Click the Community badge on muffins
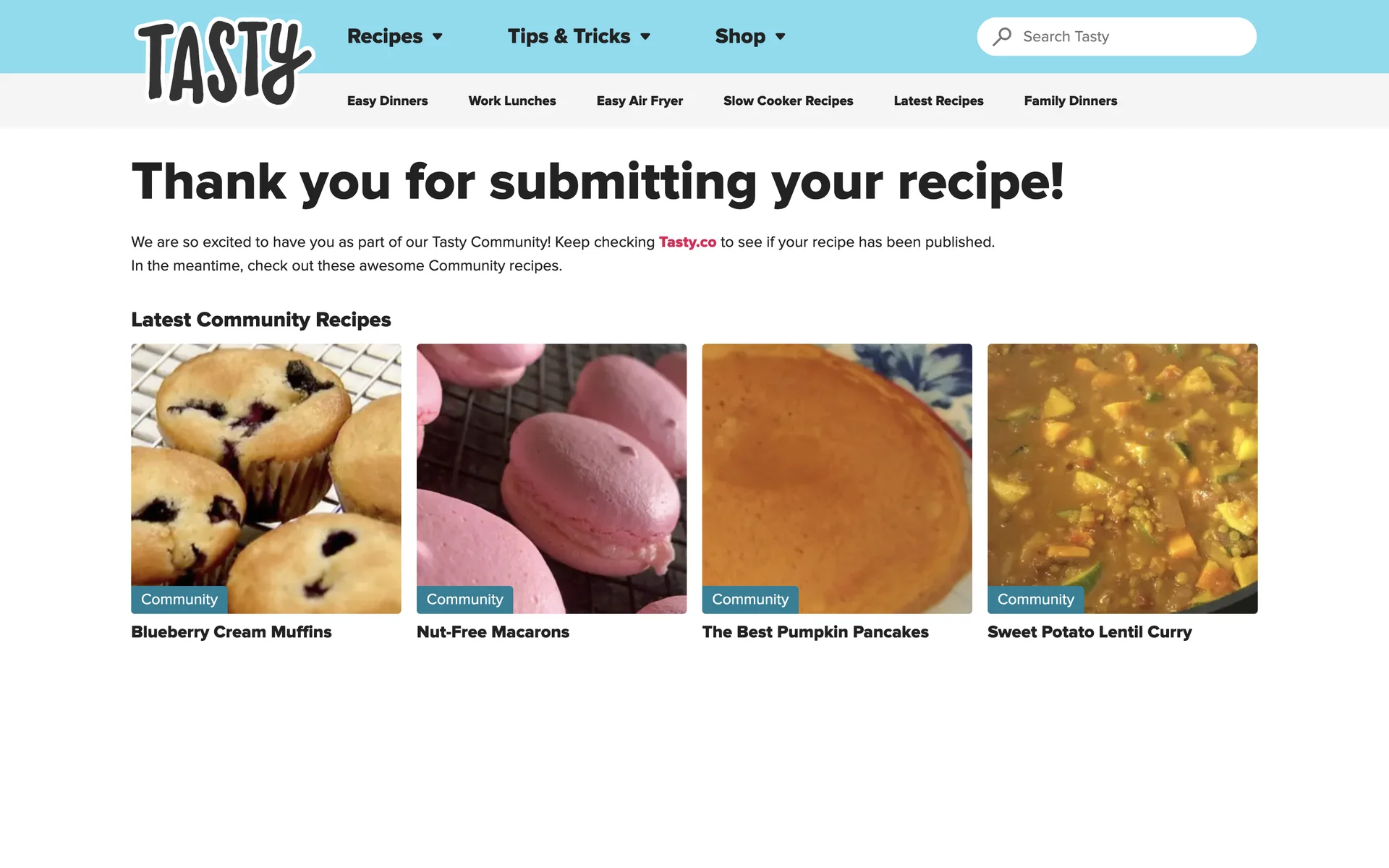Image resolution: width=1389 pixels, height=868 pixels. (179, 599)
